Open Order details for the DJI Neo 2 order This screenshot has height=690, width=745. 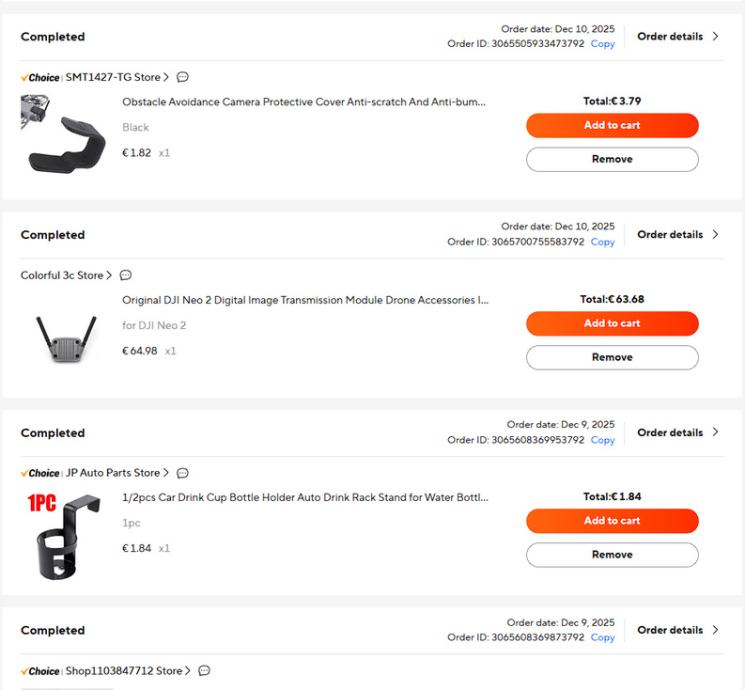tap(677, 234)
